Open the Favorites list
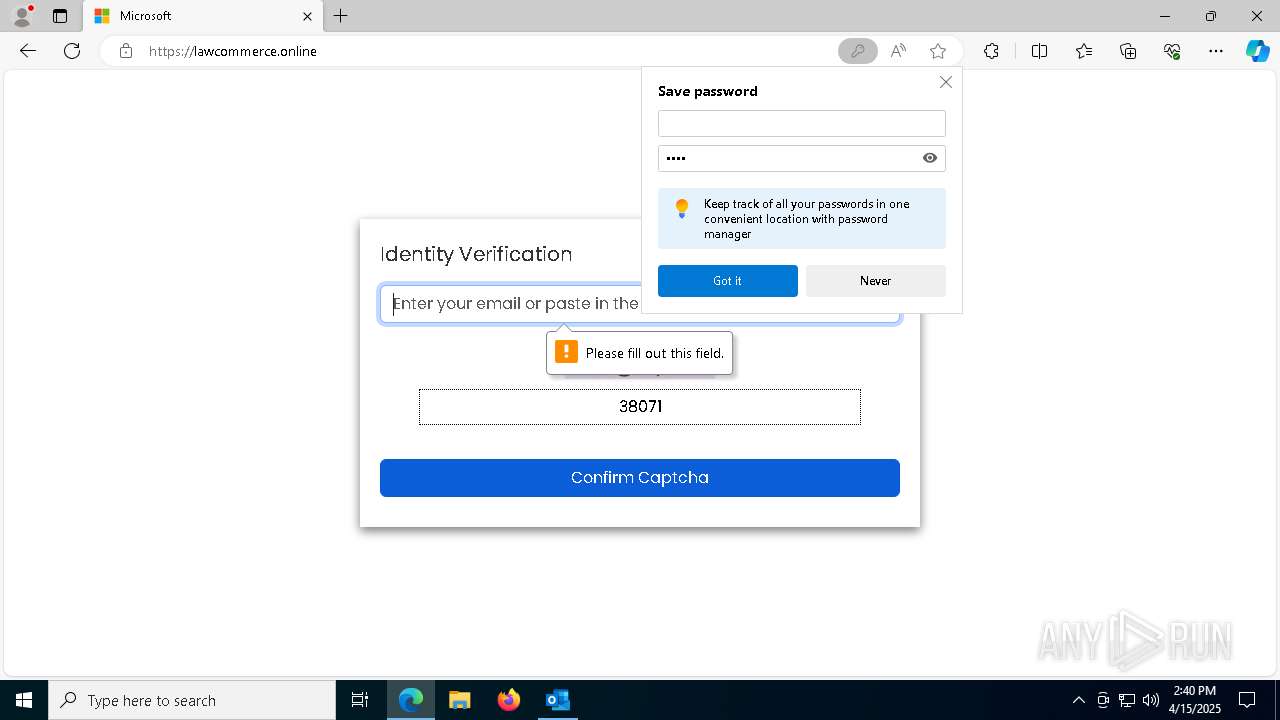1280x720 pixels. (1084, 51)
